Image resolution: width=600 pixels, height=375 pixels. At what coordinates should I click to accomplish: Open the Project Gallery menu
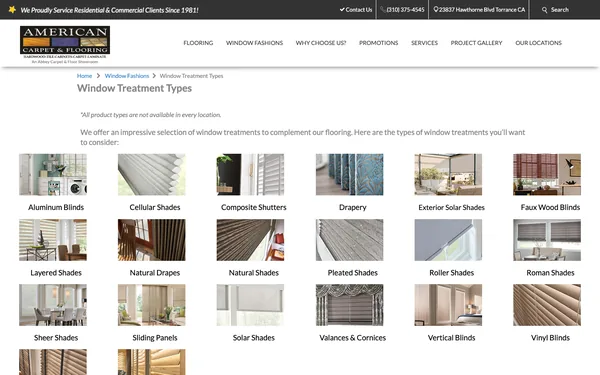tap(476, 43)
